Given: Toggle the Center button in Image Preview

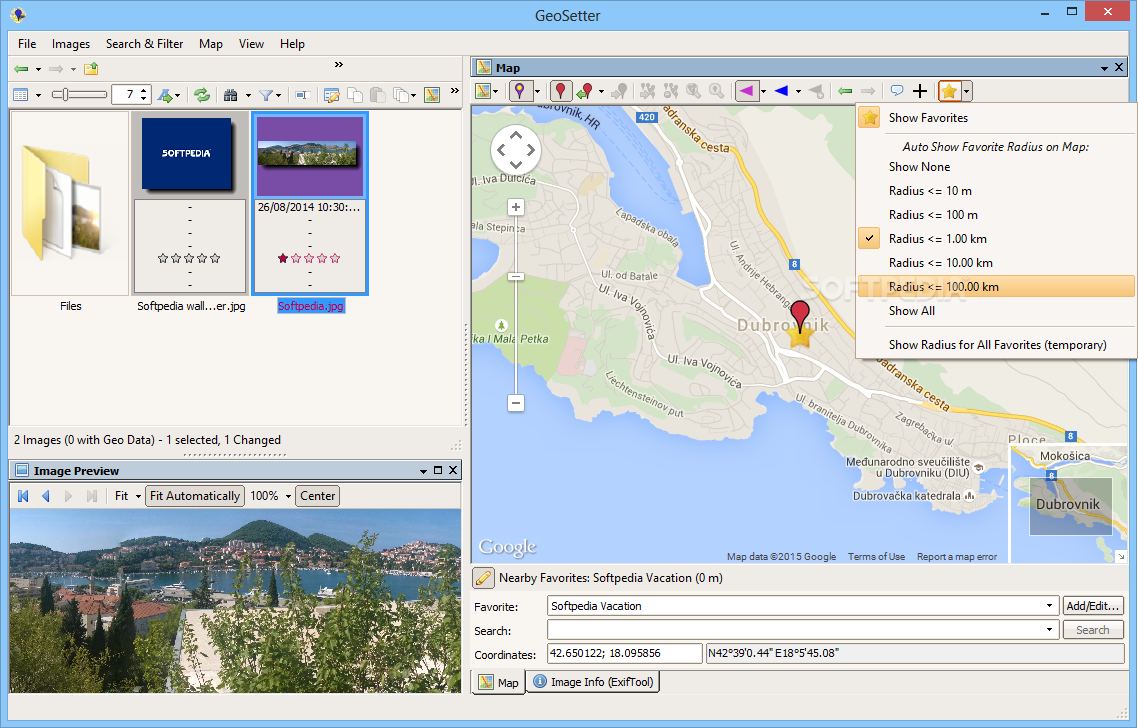Looking at the screenshot, I should tap(318, 496).
